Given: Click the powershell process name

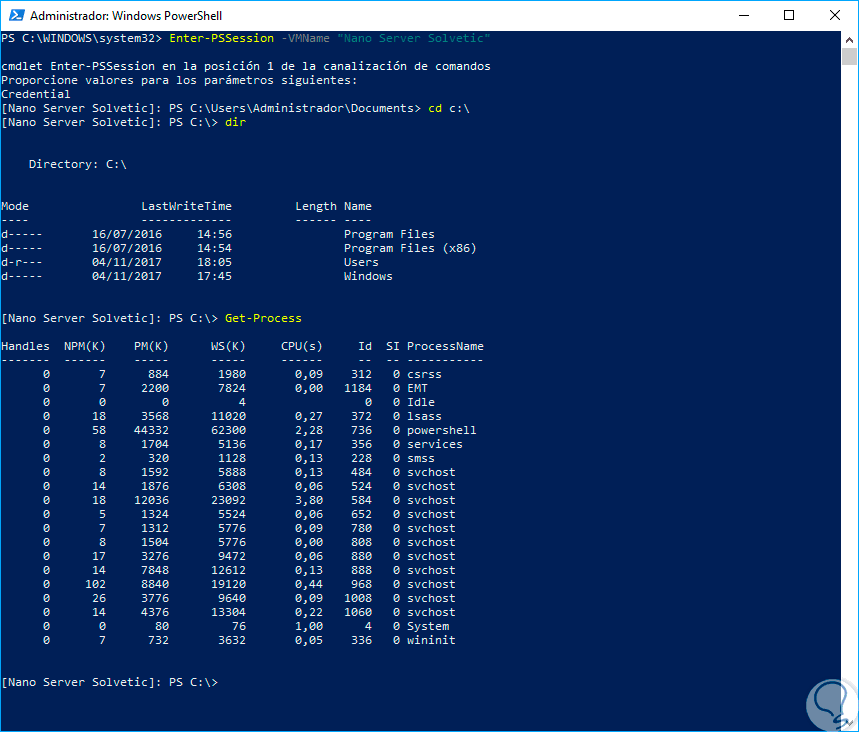Looking at the screenshot, I should [x=442, y=431].
